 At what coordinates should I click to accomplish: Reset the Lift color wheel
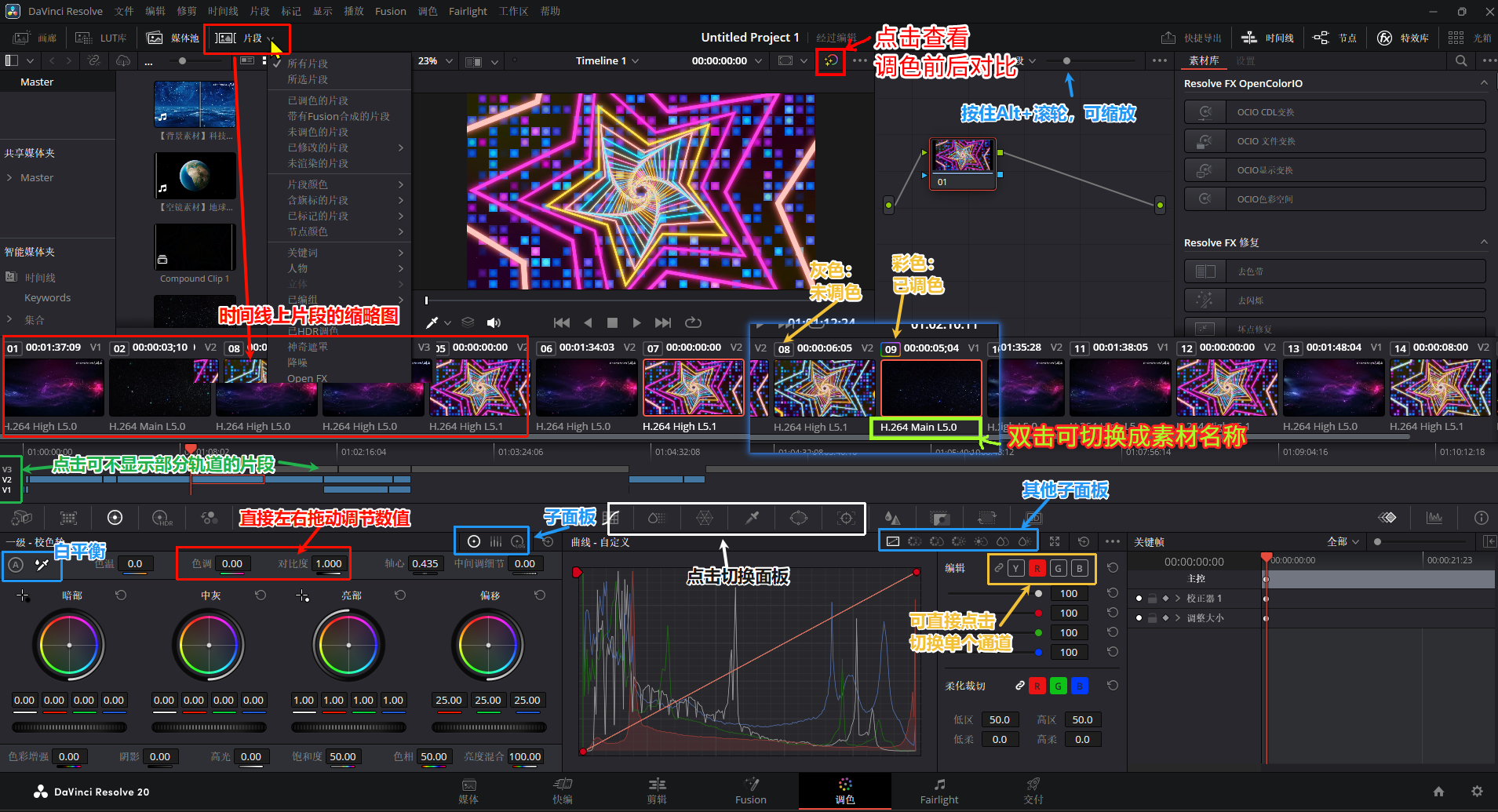coord(121,595)
